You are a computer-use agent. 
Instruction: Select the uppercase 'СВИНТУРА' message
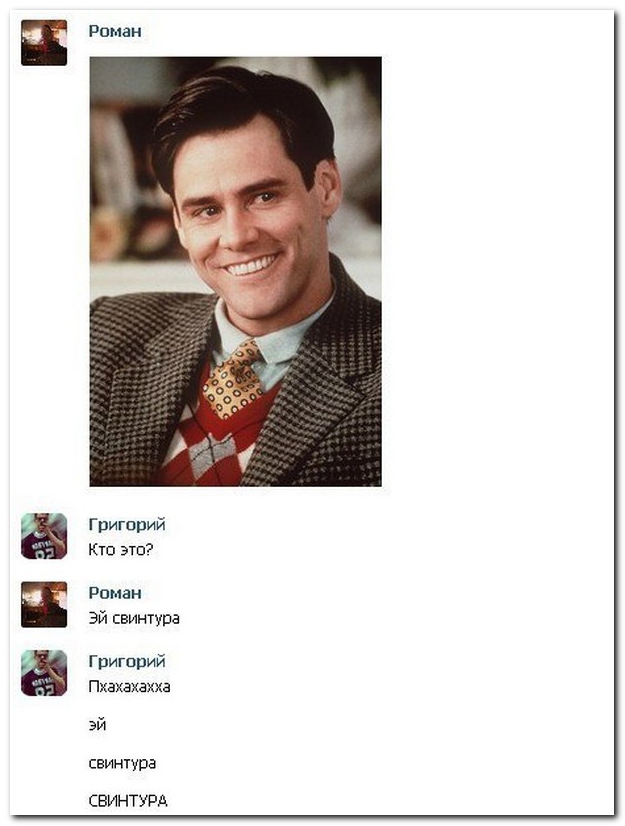(128, 801)
